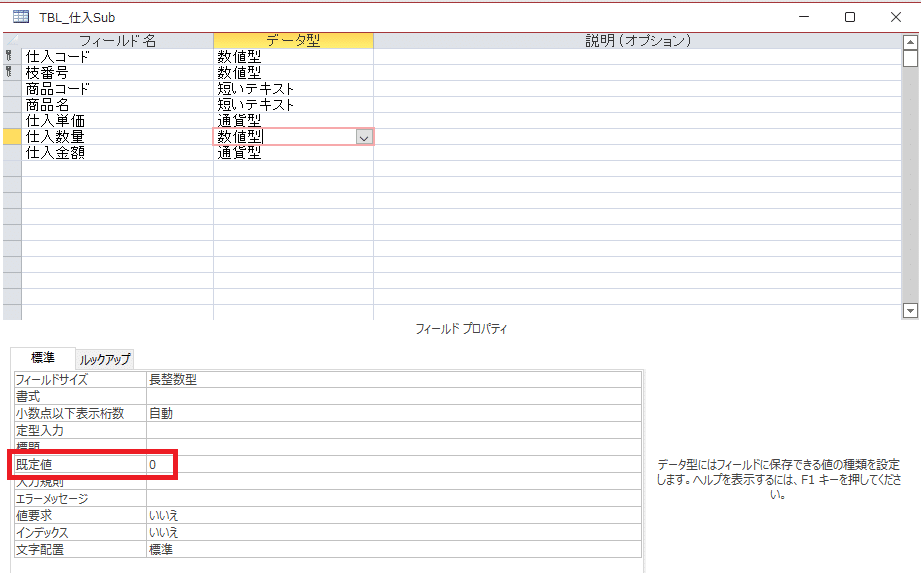The height and width of the screenshot is (573, 921).
Task: Click the TBL_仕入Sub table icon in title bar
Action: coord(21,16)
